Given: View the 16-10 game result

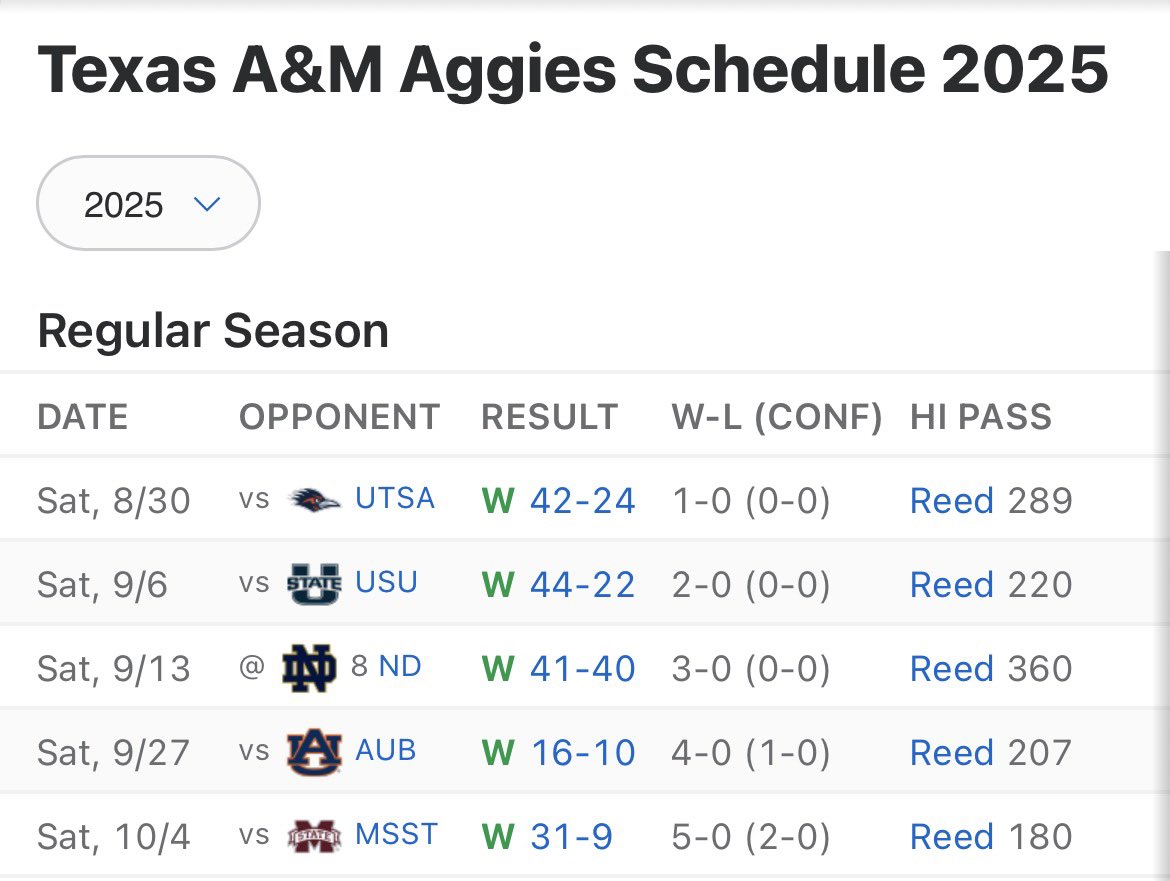Looking at the screenshot, I should tap(582, 753).
